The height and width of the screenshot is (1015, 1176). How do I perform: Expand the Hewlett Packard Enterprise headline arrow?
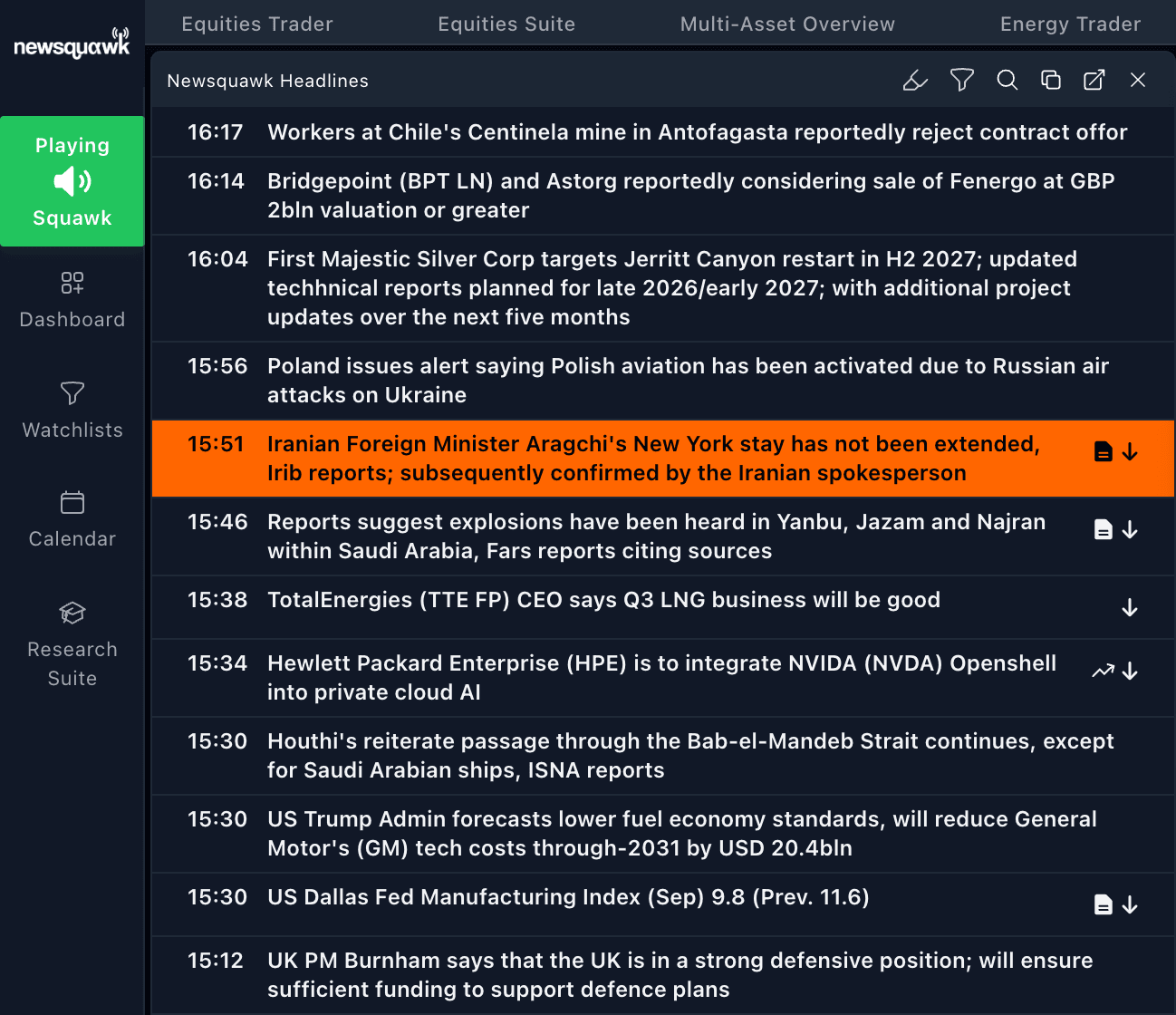[1130, 671]
